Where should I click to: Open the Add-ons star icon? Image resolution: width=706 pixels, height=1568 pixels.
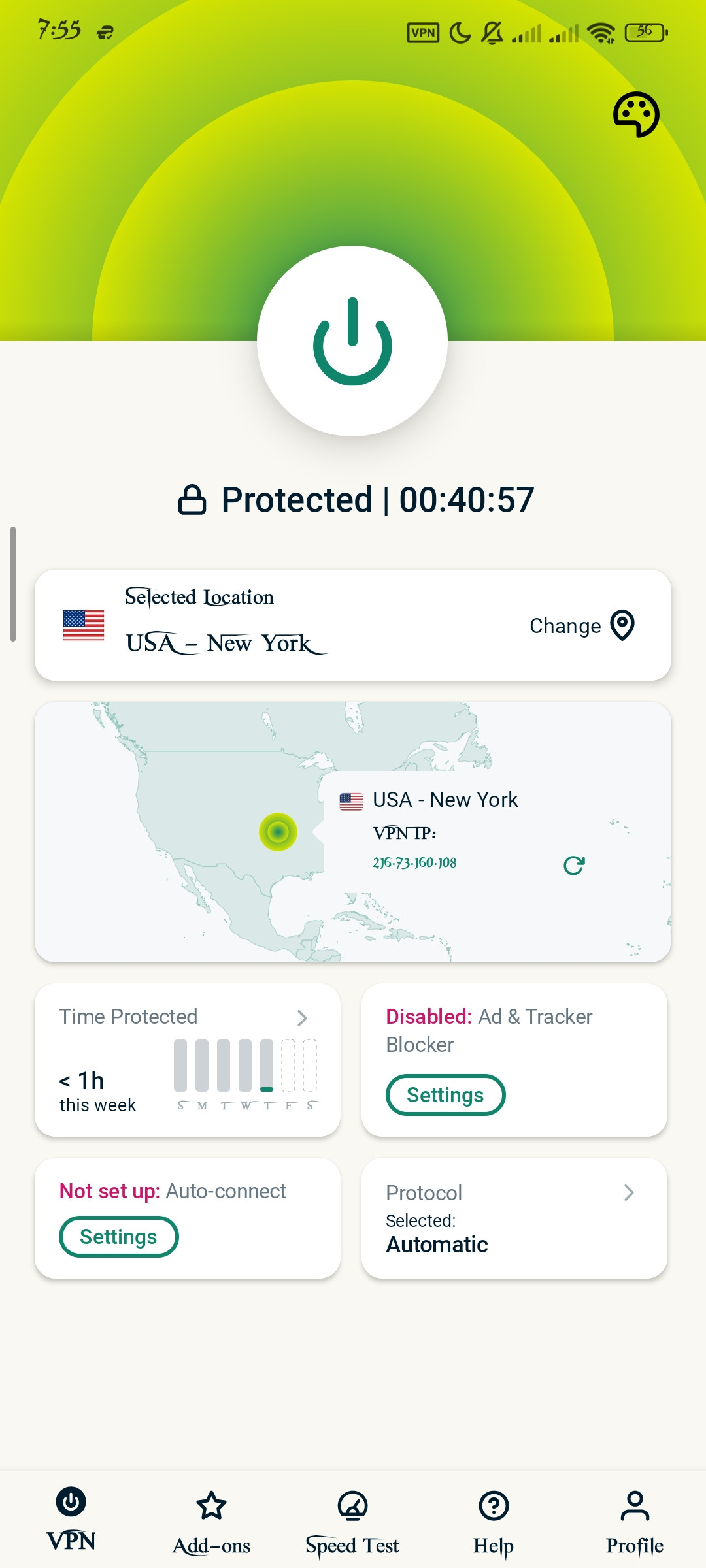[x=211, y=1505]
